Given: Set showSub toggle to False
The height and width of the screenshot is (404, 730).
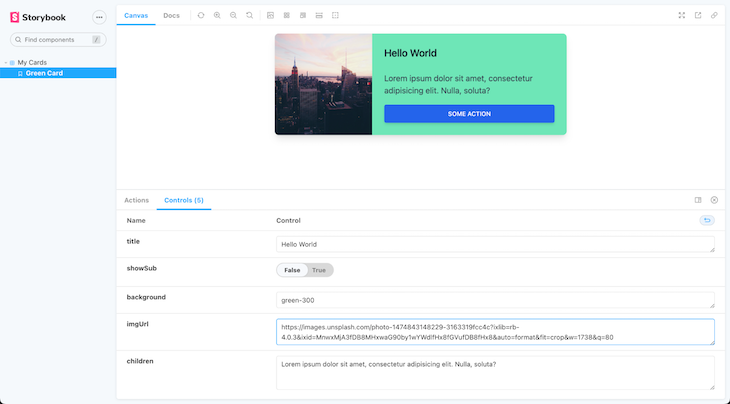Looking at the screenshot, I should point(292,270).
